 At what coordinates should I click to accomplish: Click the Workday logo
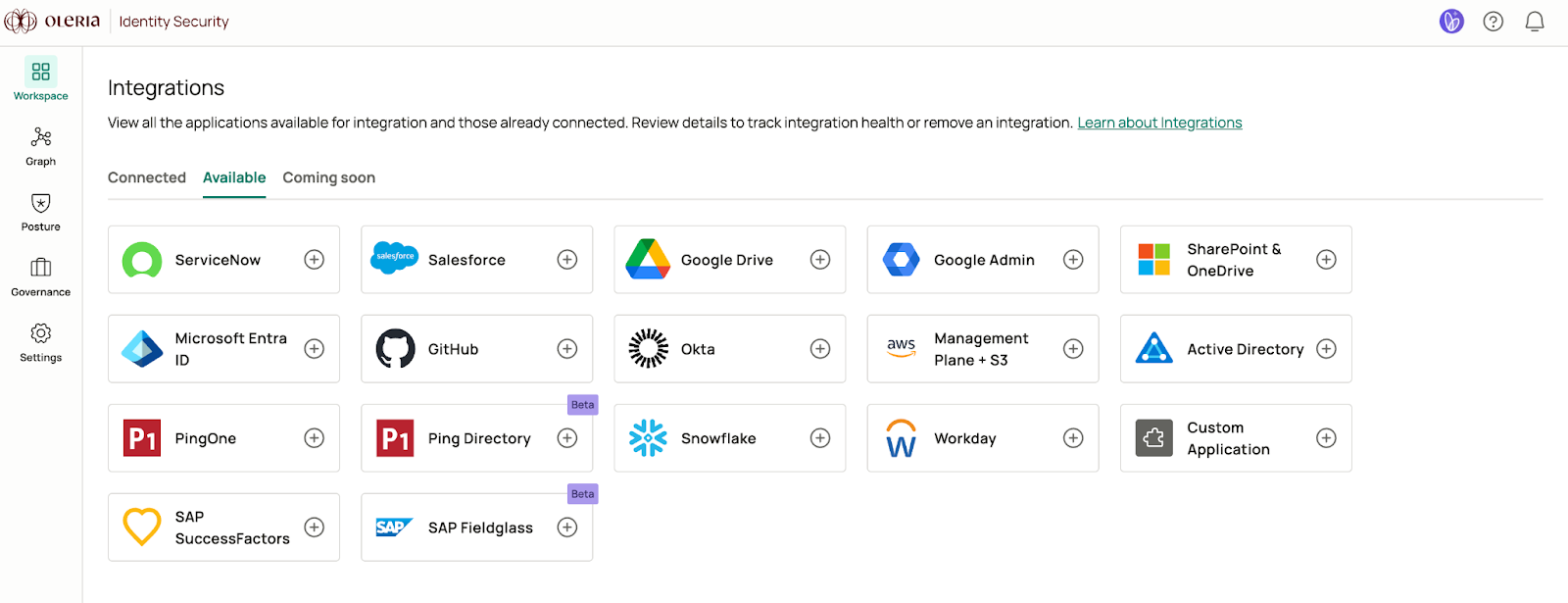tap(901, 438)
